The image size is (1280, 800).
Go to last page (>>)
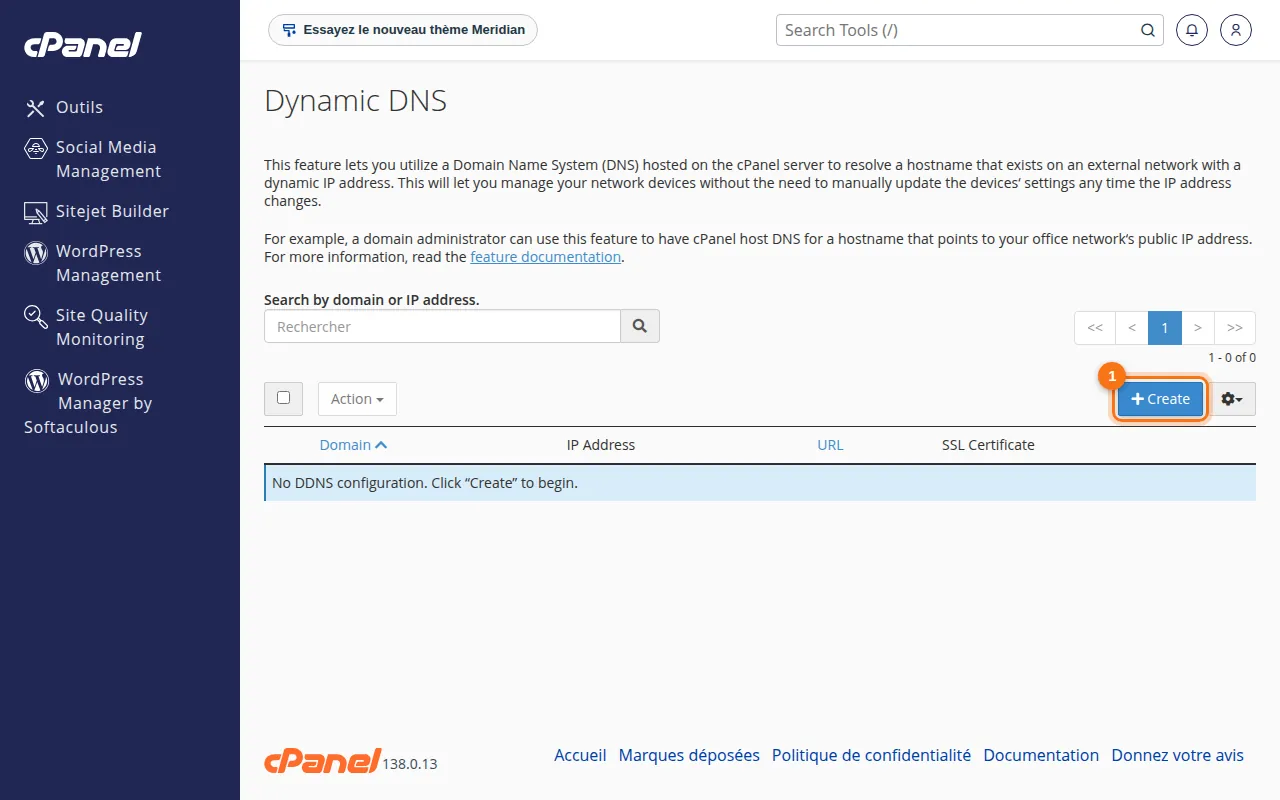pos(1235,328)
